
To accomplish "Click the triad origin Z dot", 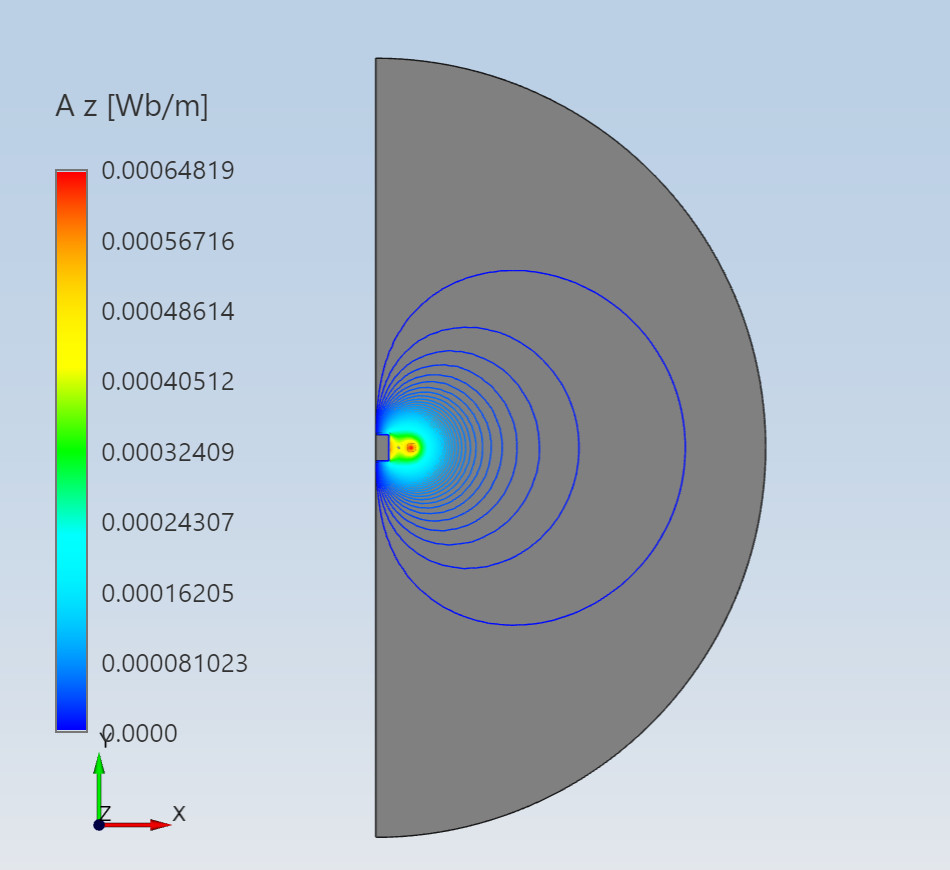I will click(x=99, y=825).
